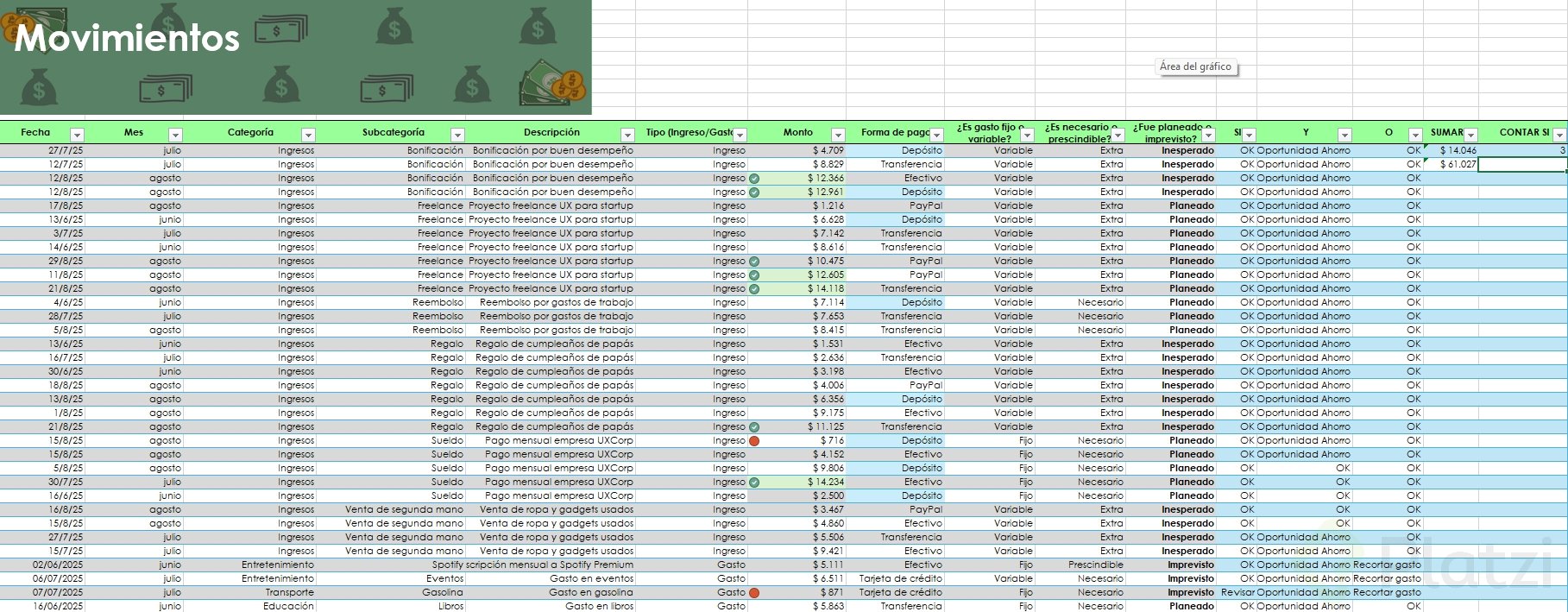Open the Forma de pago filter dropdown
The height and width of the screenshot is (612, 1568).
pos(936,135)
